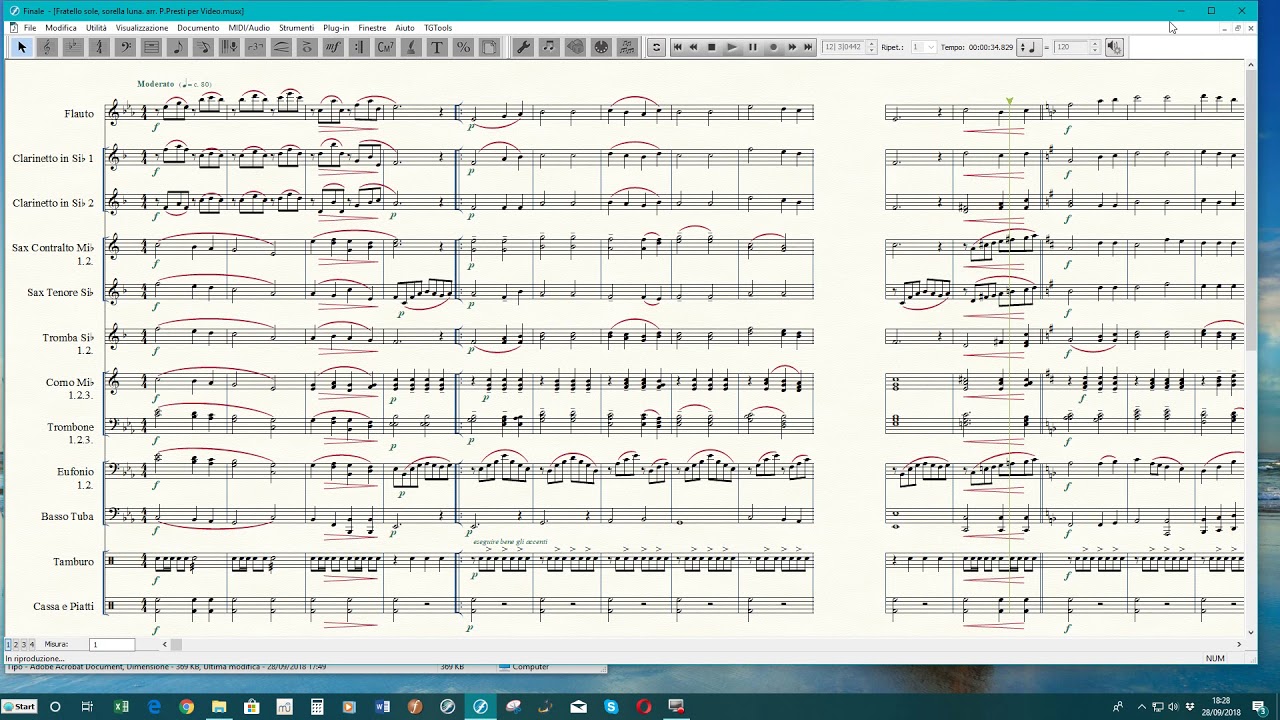Click the rewind playback button
This screenshot has height=720, width=1280.
coord(693,47)
